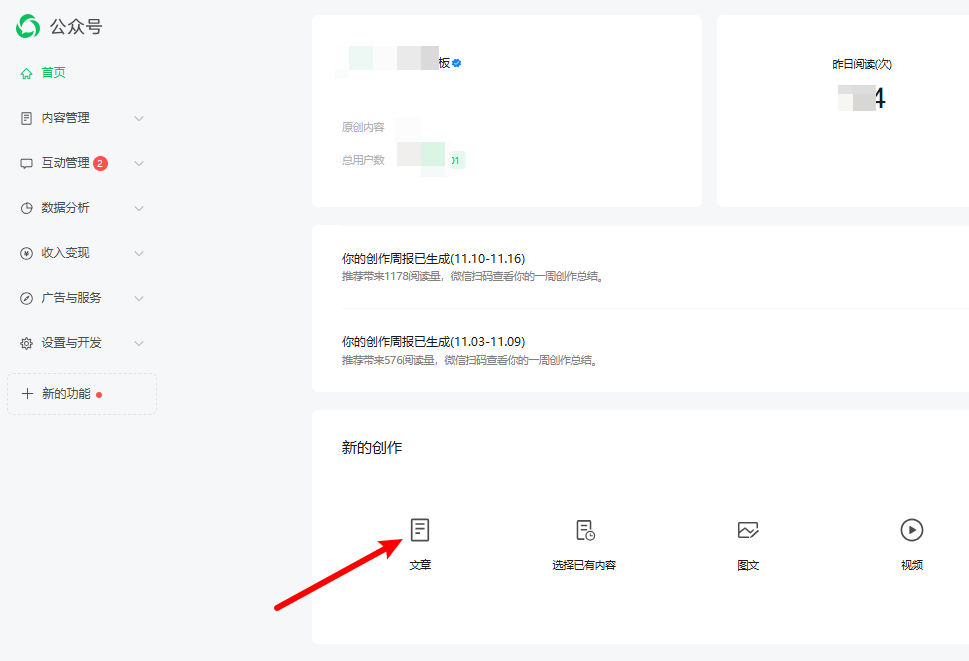Viewport: 969px width, 661px height.
Task: Open 选择已有内容 icon
Action: coord(584,530)
